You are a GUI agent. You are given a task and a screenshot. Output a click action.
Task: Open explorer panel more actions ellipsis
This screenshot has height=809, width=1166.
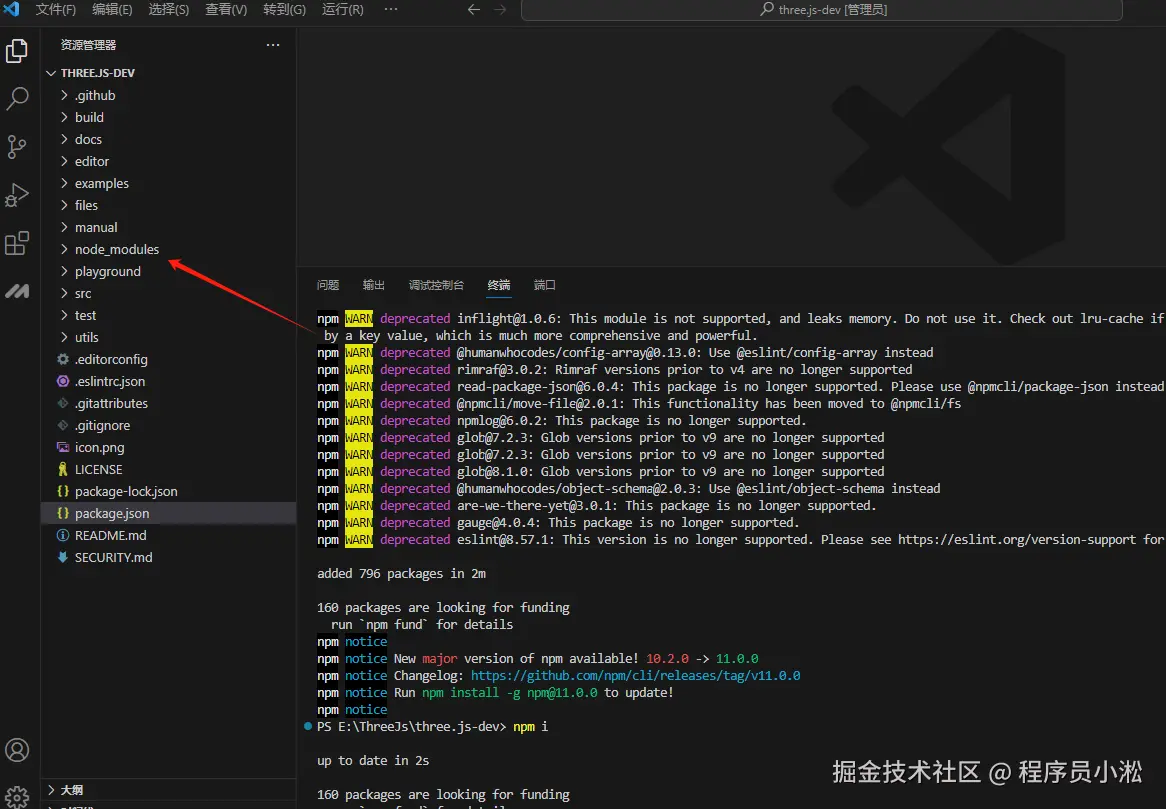[273, 45]
